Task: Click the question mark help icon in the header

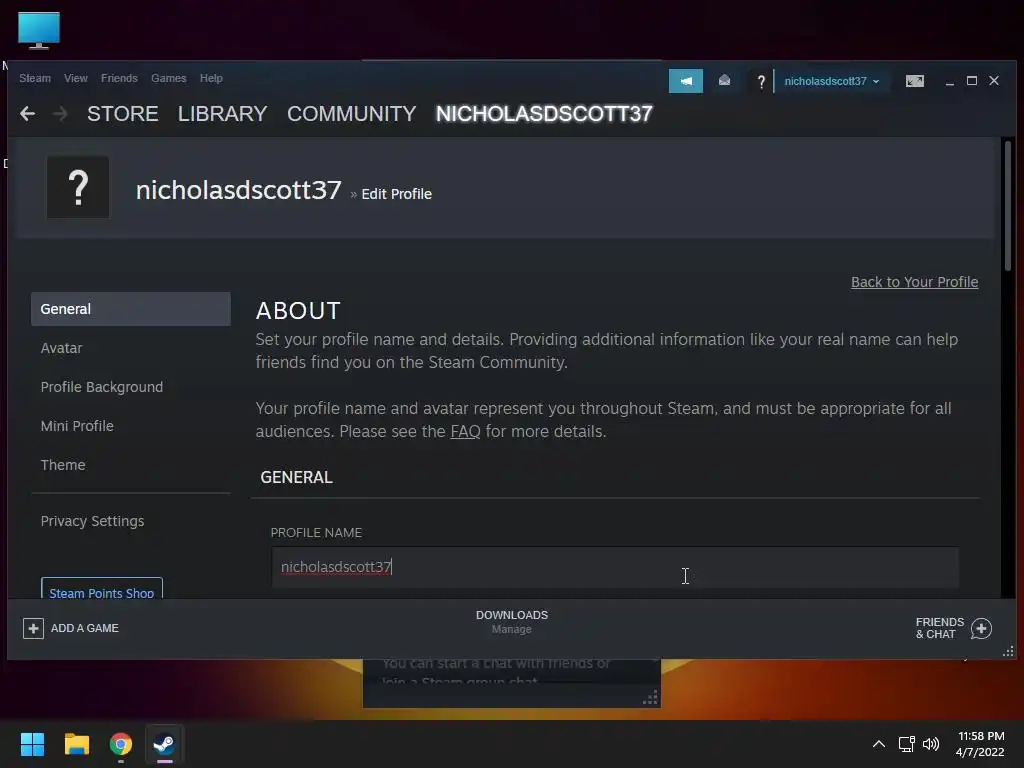Action: pyautogui.click(x=761, y=82)
